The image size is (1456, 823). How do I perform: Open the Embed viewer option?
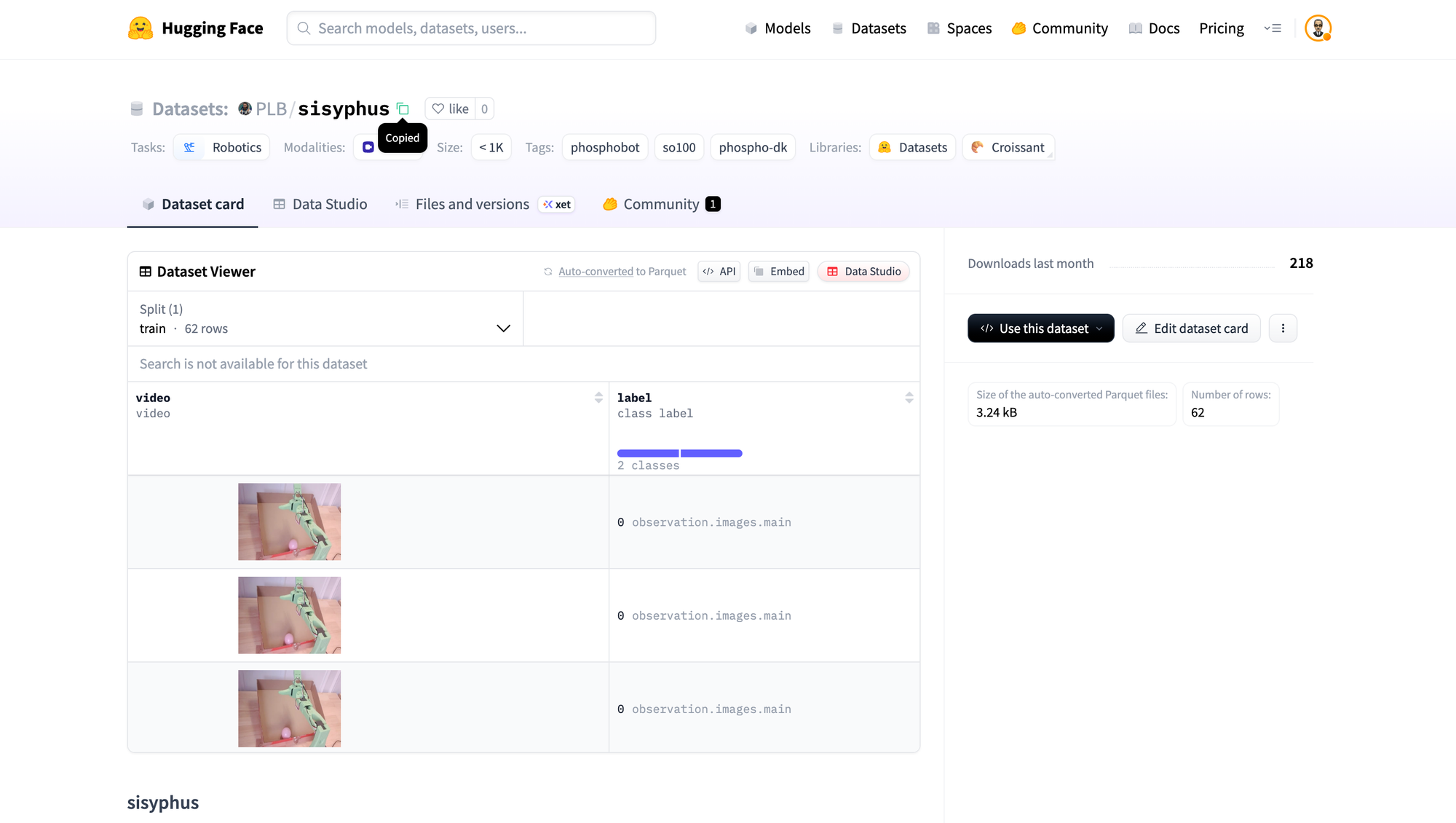click(778, 272)
